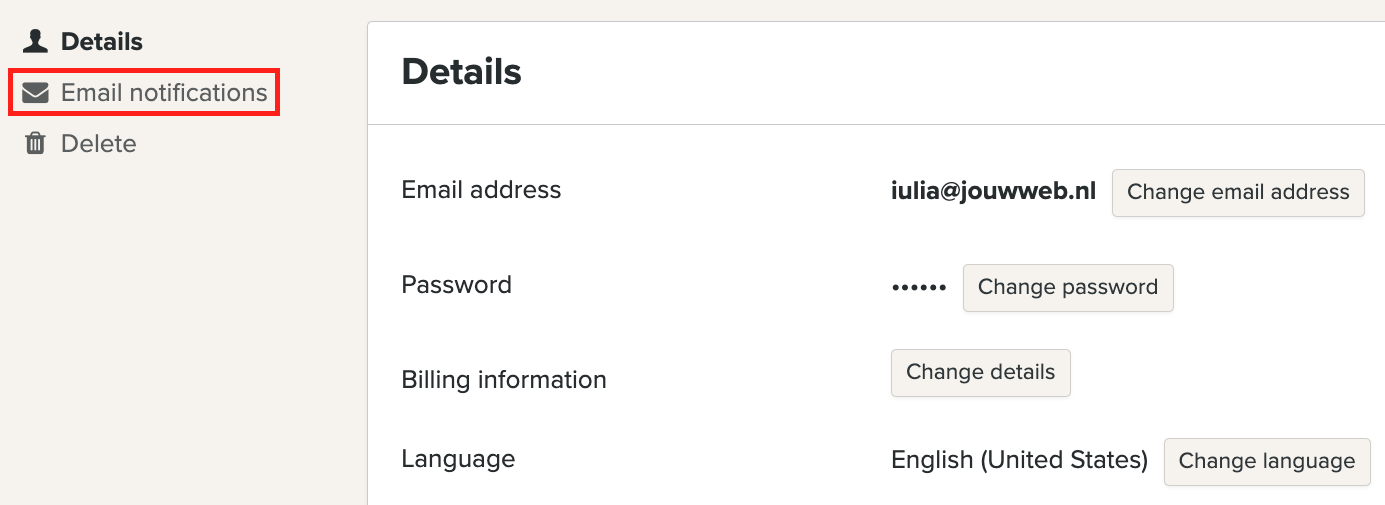Screen dimensions: 1385x505
Task: Open the Details section in sidebar
Action: [101, 42]
